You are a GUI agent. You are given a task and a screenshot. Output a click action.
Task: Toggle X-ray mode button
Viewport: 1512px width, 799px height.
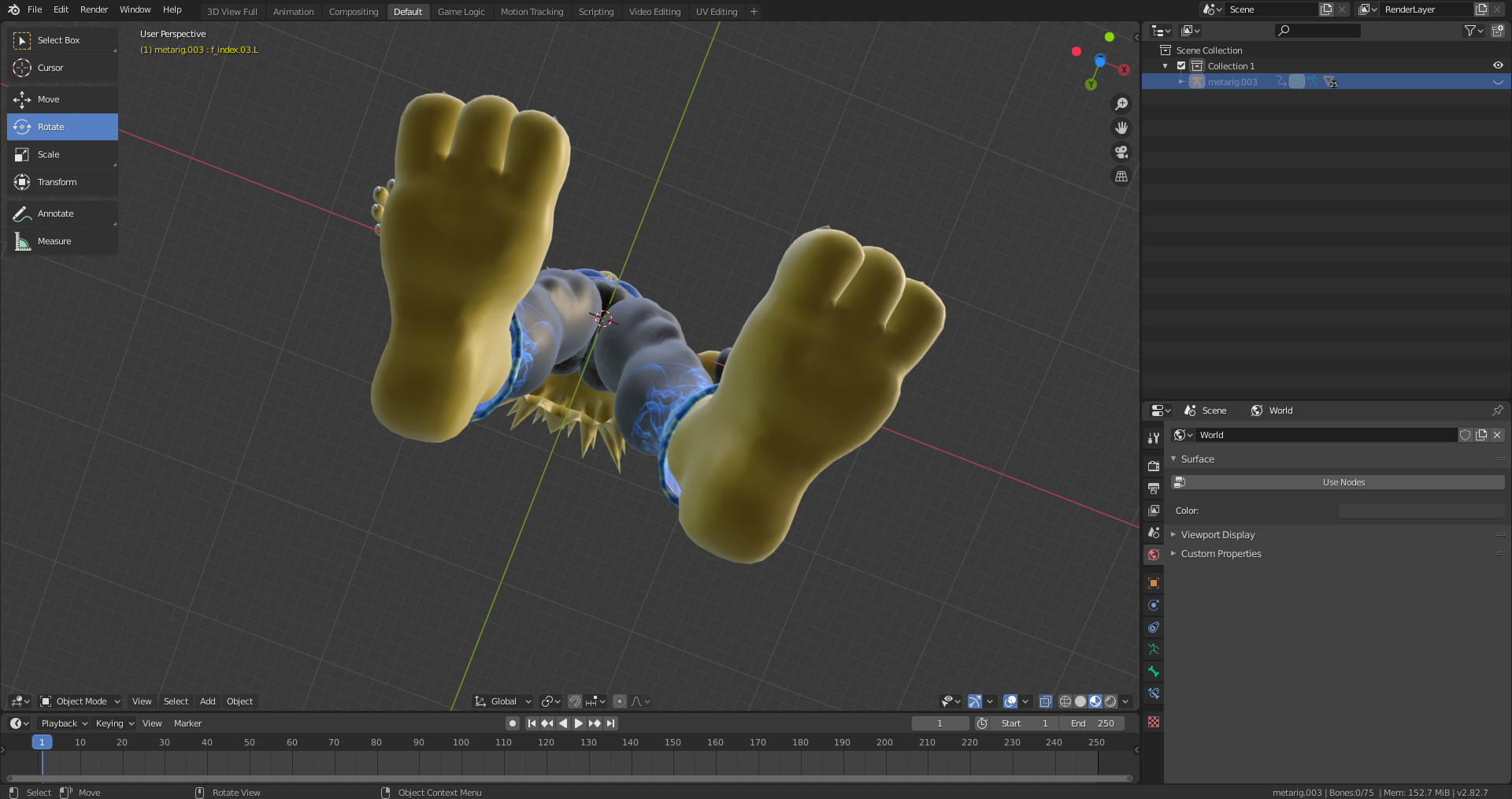(x=1046, y=701)
